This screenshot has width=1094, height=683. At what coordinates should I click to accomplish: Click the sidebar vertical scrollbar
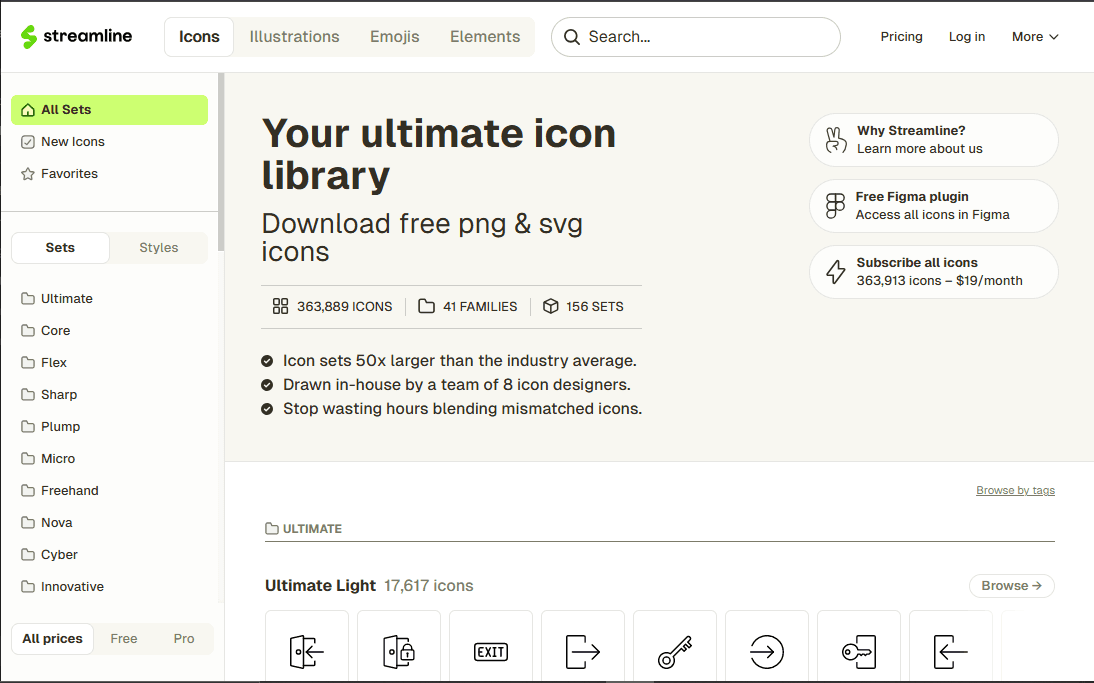(x=221, y=162)
